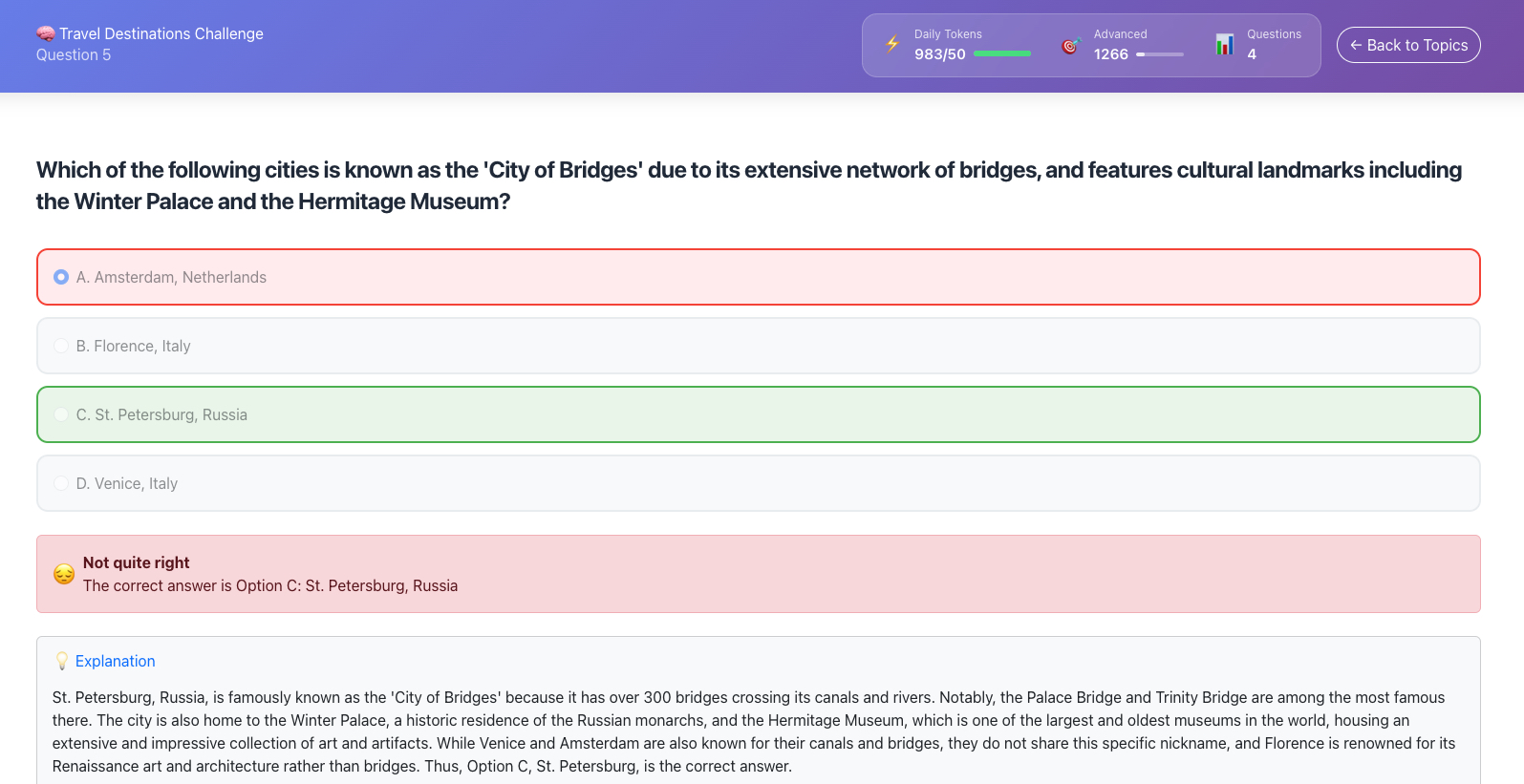Image resolution: width=1524 pixels, height=784 pixels.
Task: Click the 983/50 token count
Action: (x=940, y=54)
